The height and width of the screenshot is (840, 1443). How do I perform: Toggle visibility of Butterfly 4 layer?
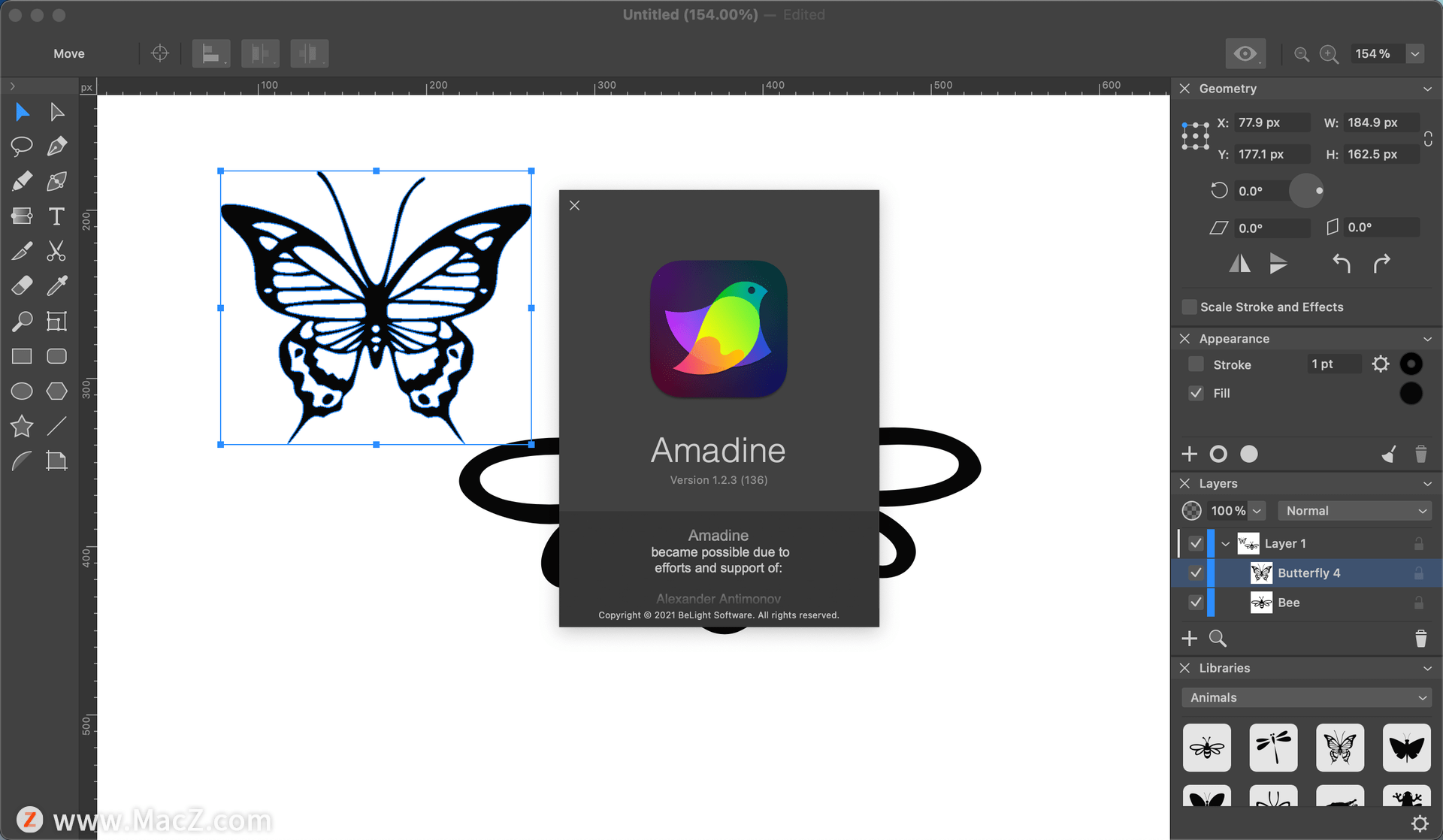[1196, 573]
